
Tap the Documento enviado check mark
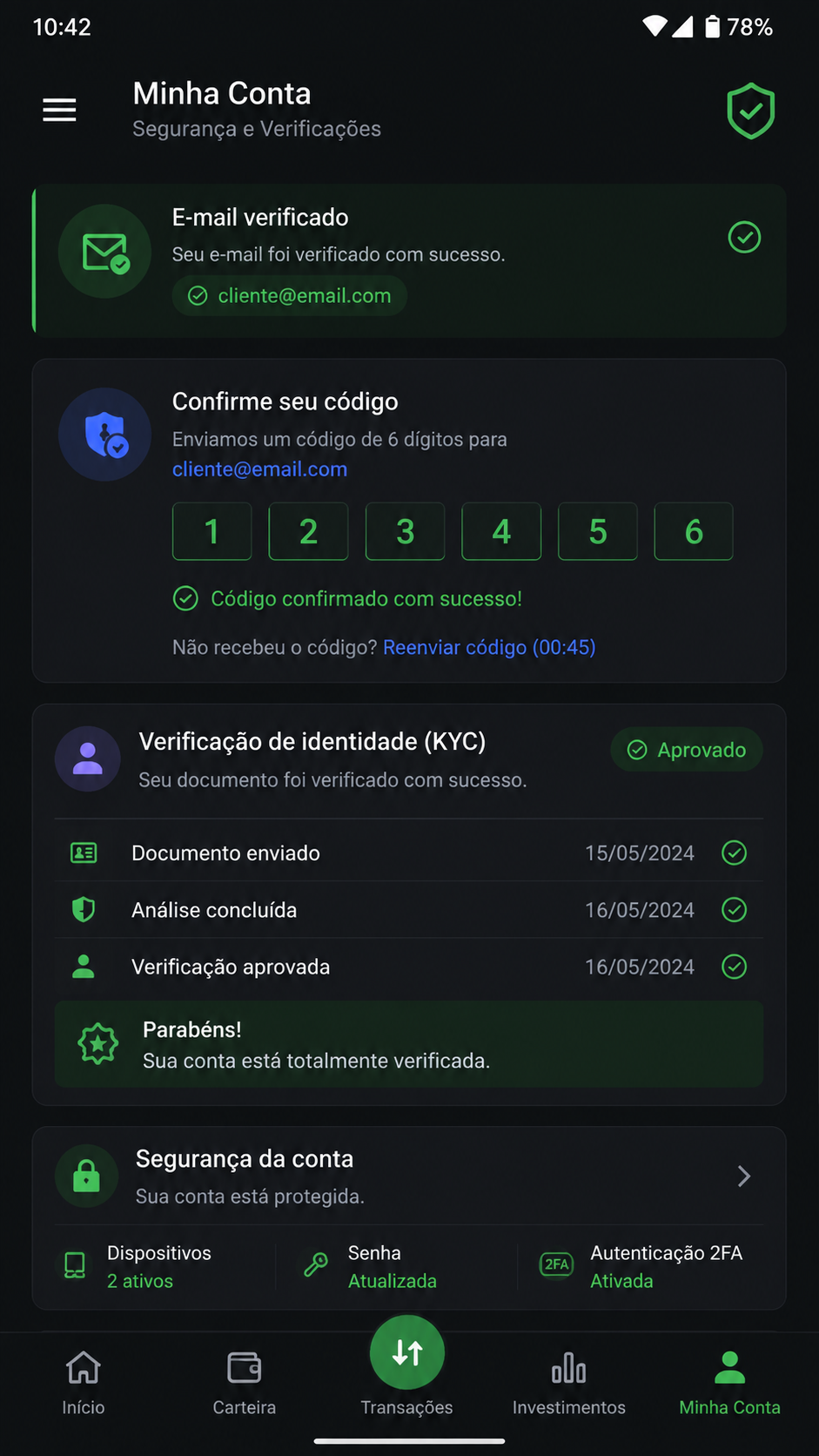tap(735, 853)
